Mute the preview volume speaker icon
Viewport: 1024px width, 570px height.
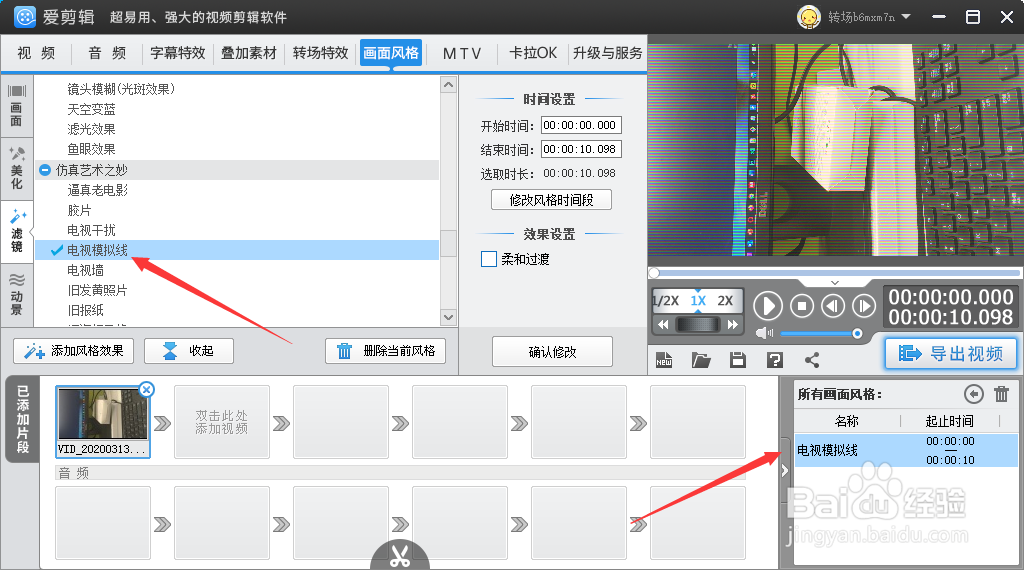coord(764,333)
